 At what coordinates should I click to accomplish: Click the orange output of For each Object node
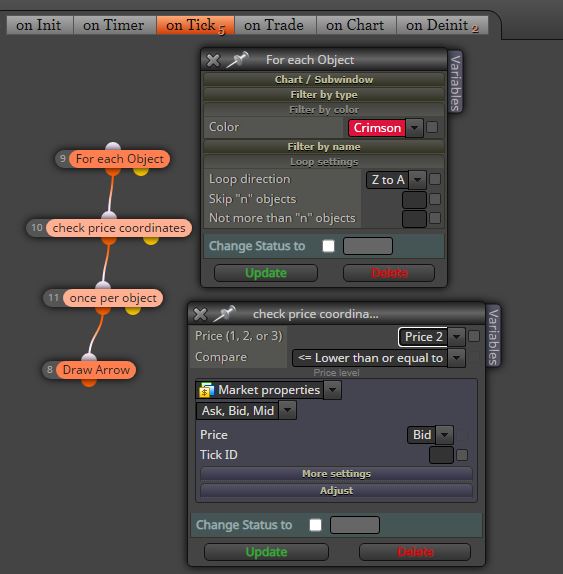click(x=113, y=171)
